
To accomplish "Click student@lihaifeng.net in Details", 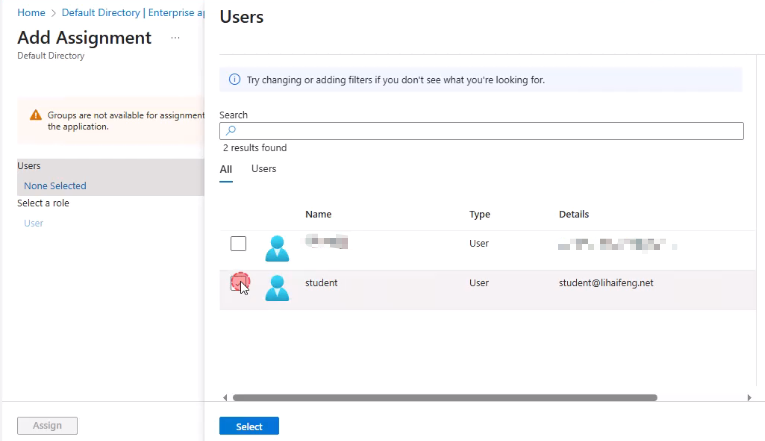I will pos(606,283).
